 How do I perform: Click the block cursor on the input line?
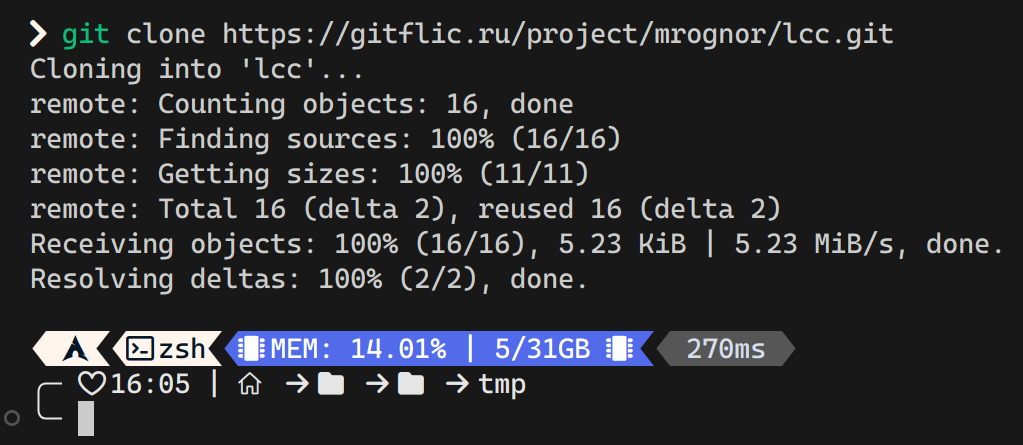pyautogui.click(x=86, y=418)
